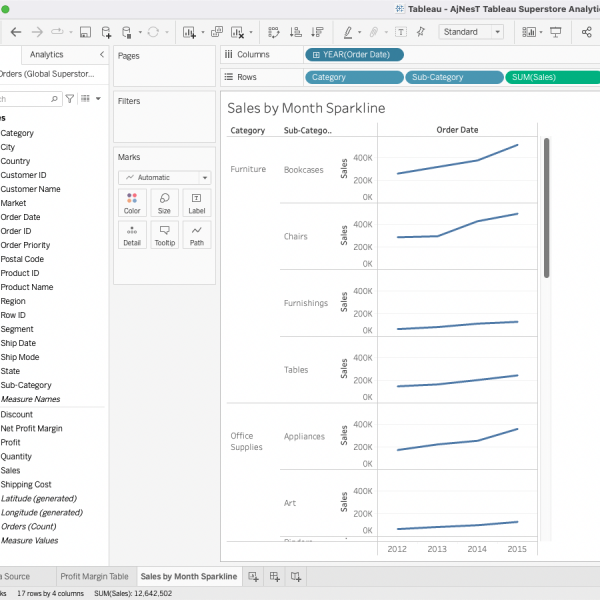
Task: Collapse the side pane with arrow
Action: (x=101, y=54)
